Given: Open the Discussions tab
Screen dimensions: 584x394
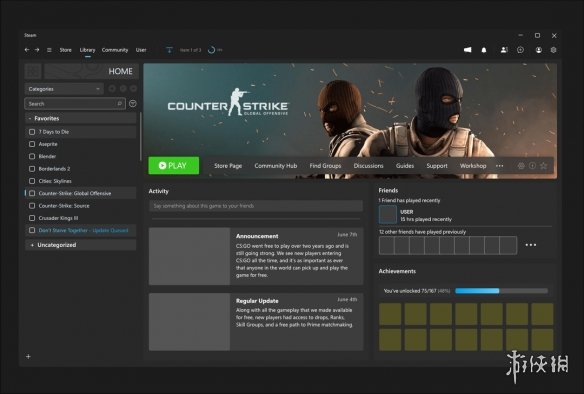Looking at the screenshot, I should (x=368, y=166).
